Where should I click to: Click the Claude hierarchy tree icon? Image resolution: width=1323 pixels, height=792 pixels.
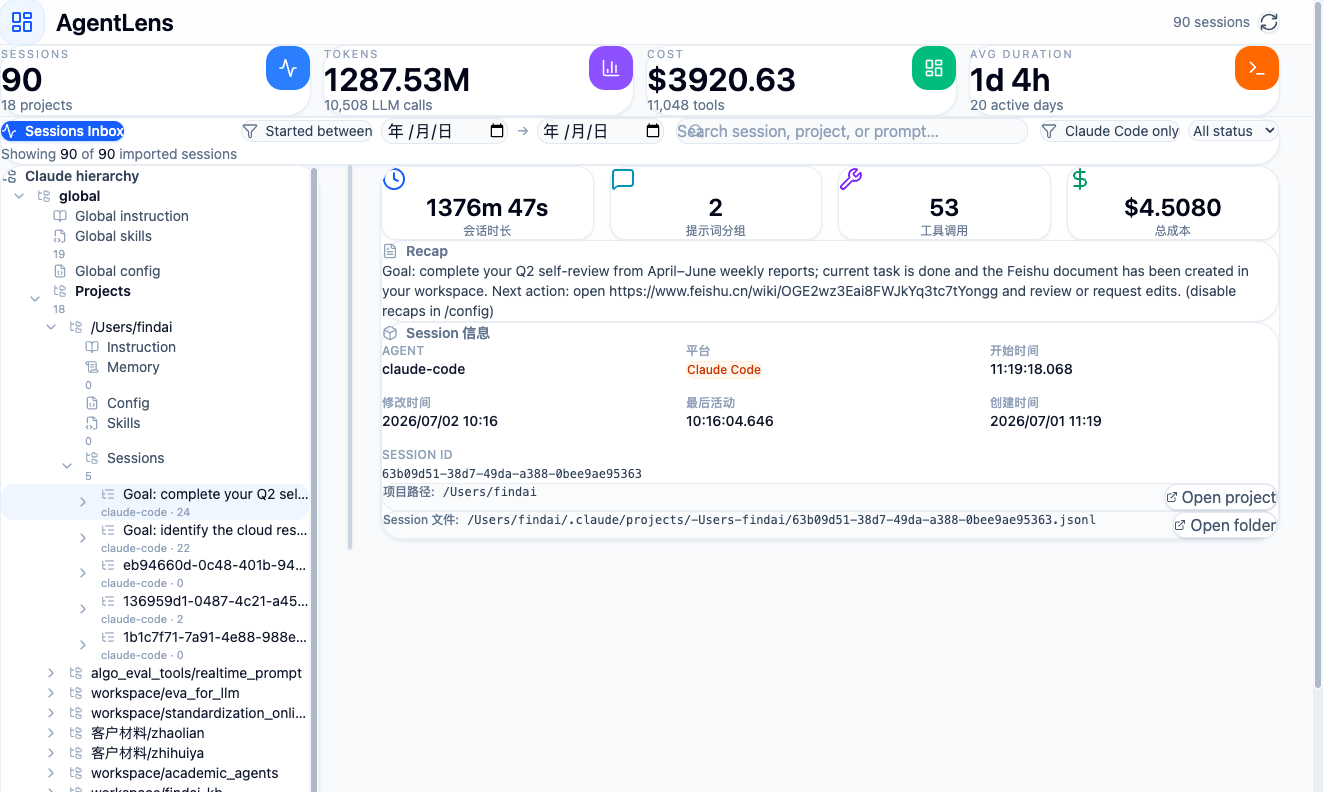coord(10,176)
